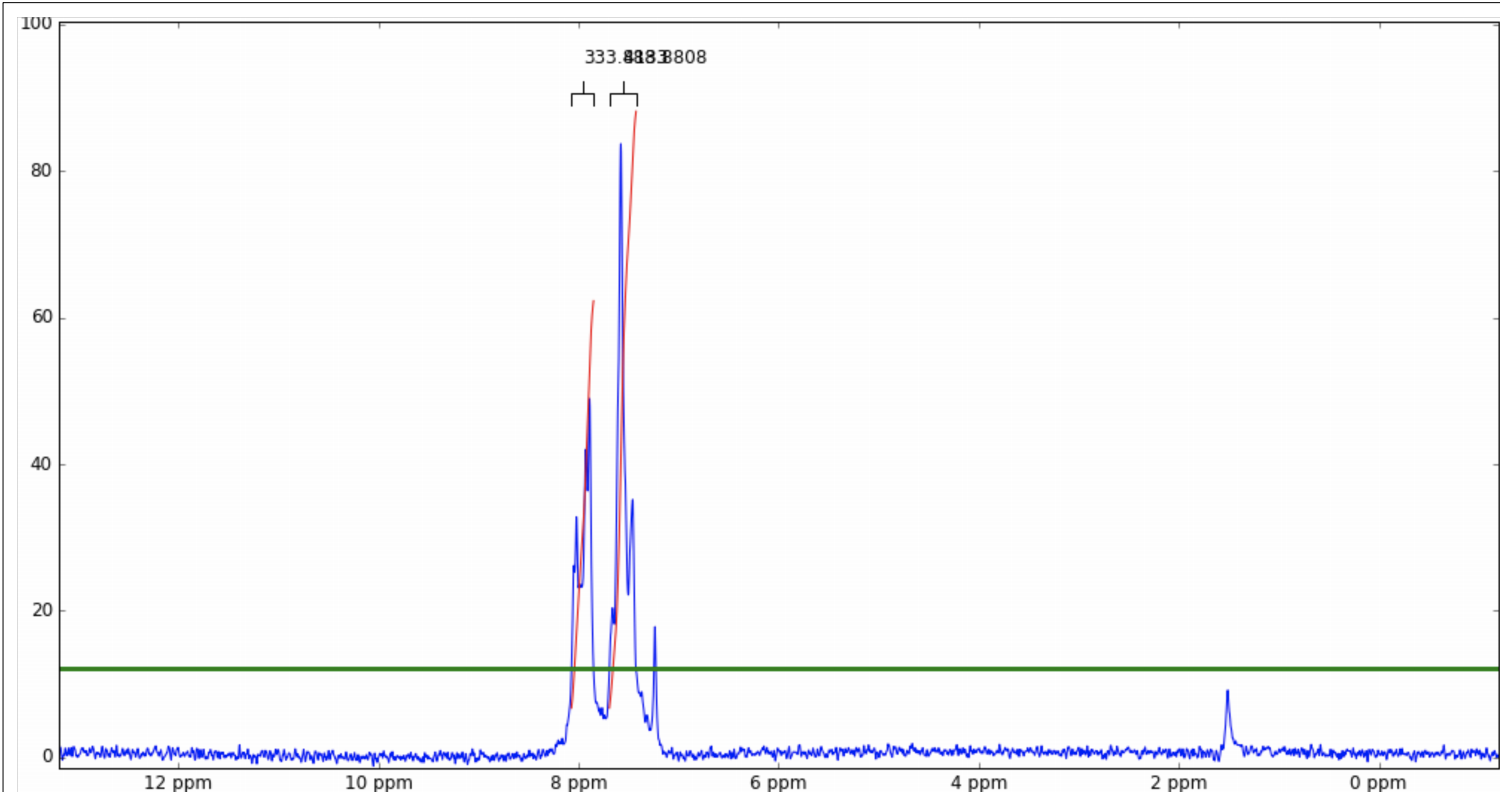Select the red fitted curve on the left multiplet
Viewport: 1500px width, 792px height.
588,350
